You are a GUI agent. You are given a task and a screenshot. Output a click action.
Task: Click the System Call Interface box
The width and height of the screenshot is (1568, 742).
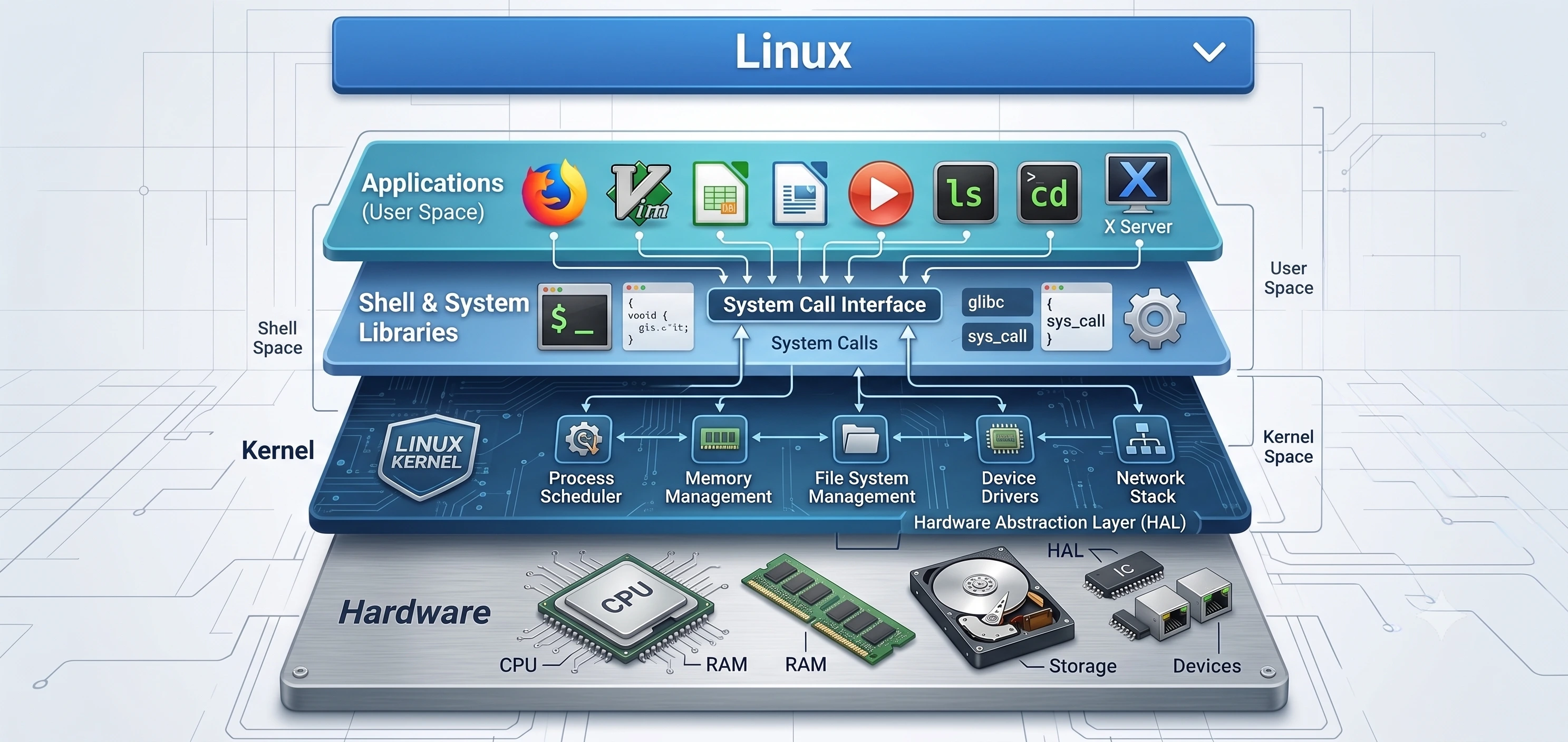(824, 305)
